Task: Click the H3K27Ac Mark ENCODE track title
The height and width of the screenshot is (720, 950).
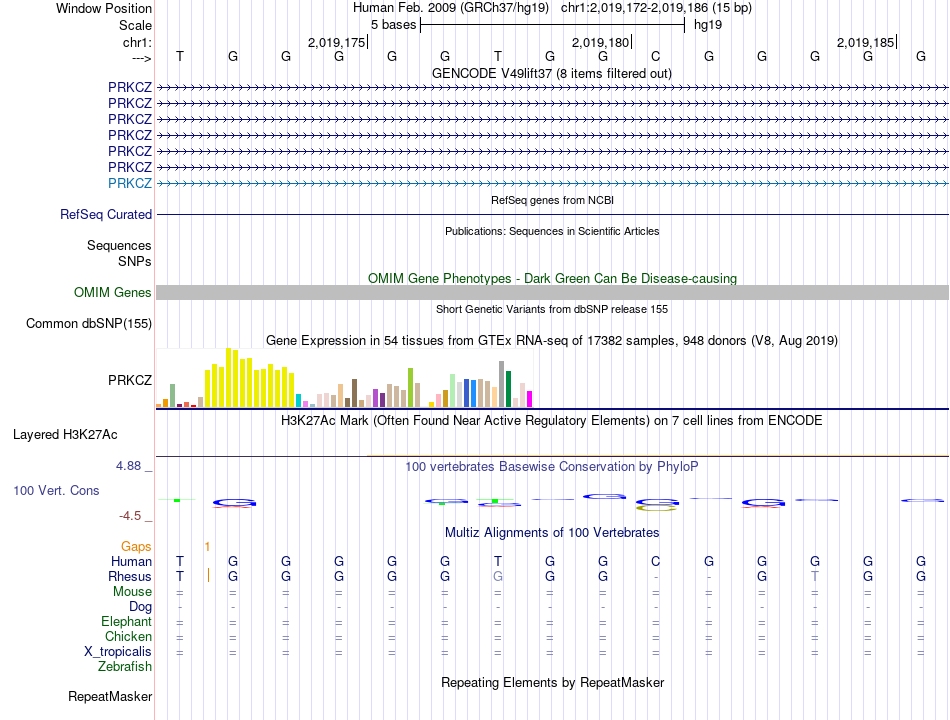Action: [552, 421]
